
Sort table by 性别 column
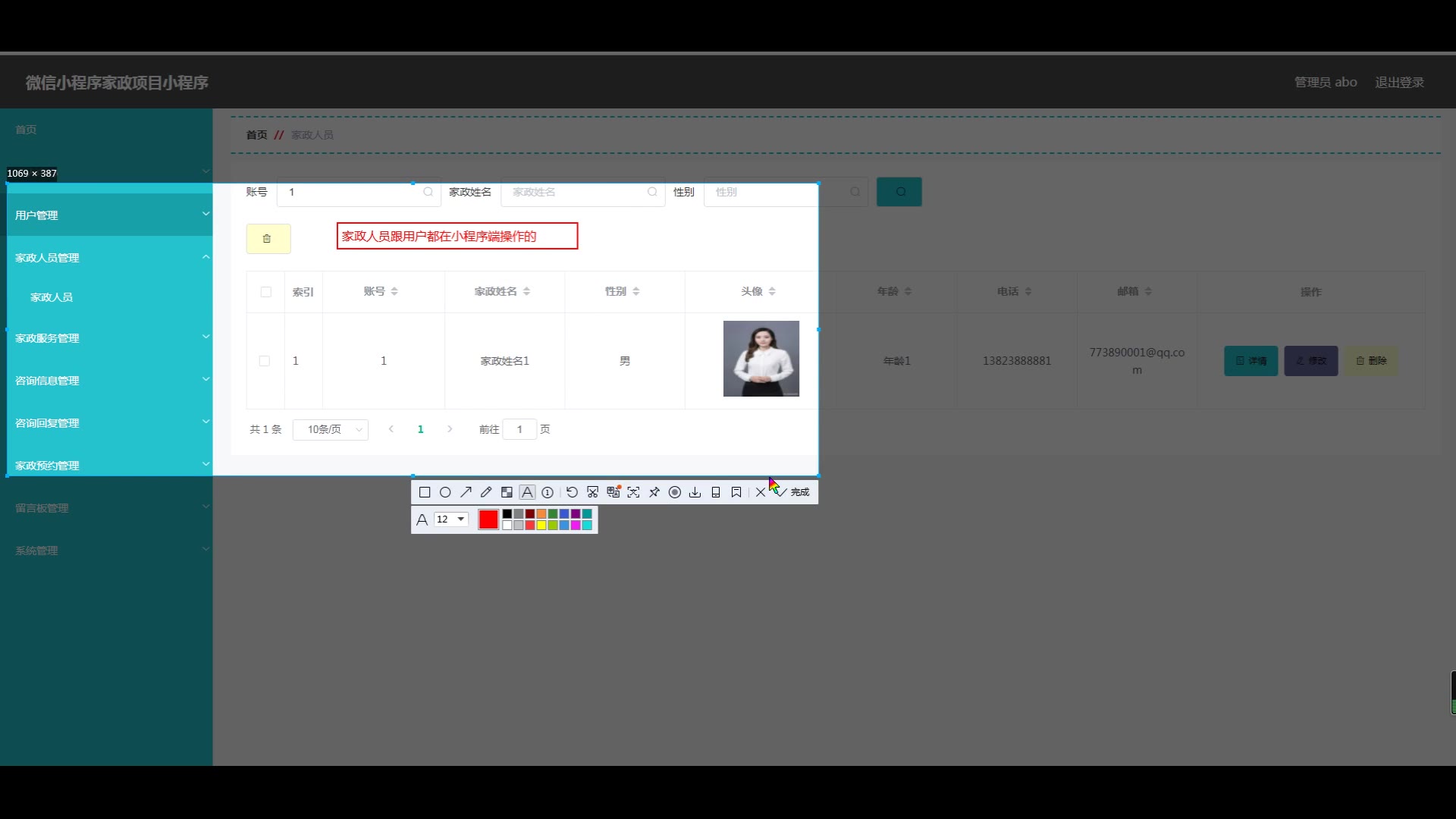click(635, 291)
